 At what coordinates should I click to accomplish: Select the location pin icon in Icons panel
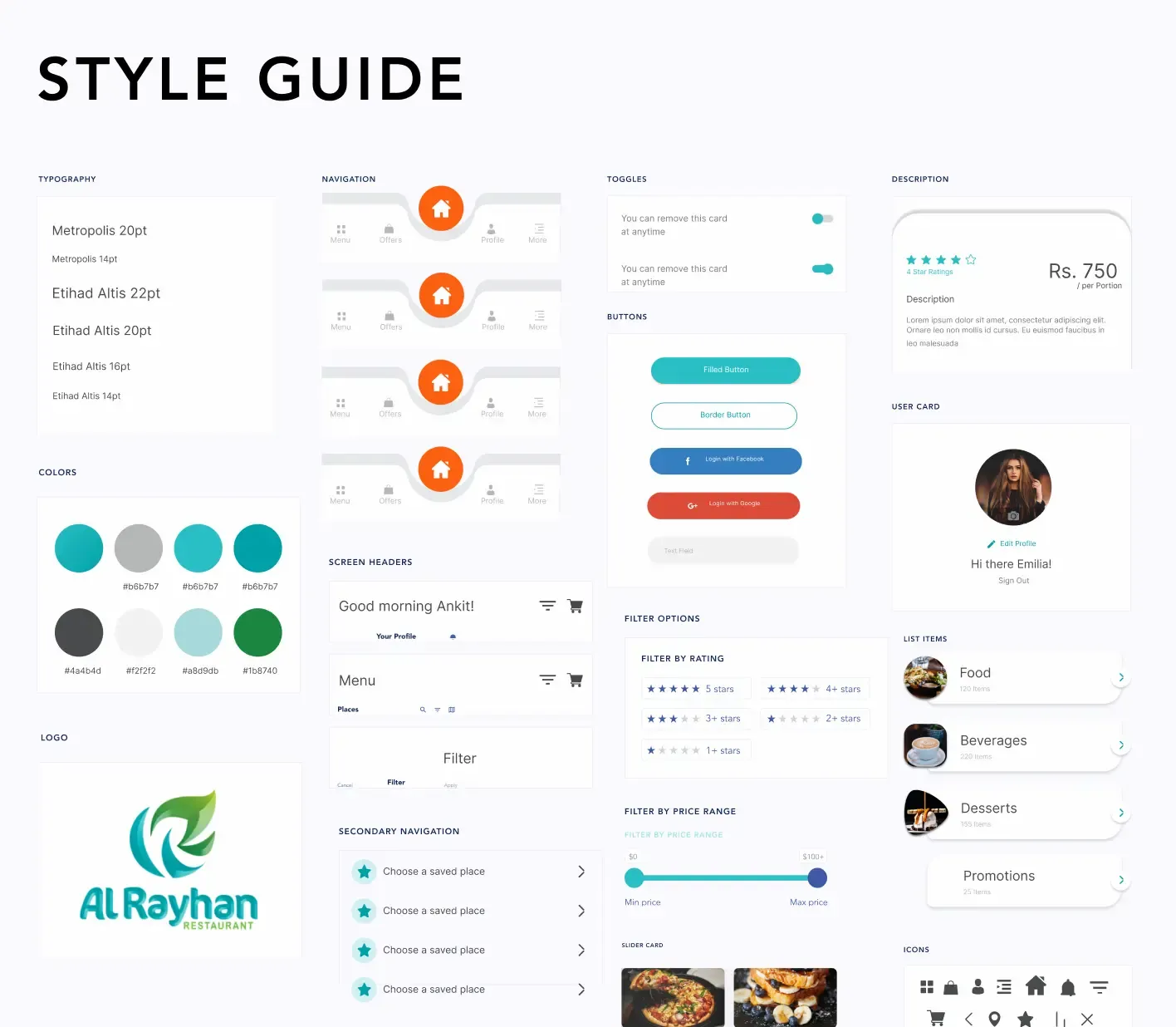994,1019
